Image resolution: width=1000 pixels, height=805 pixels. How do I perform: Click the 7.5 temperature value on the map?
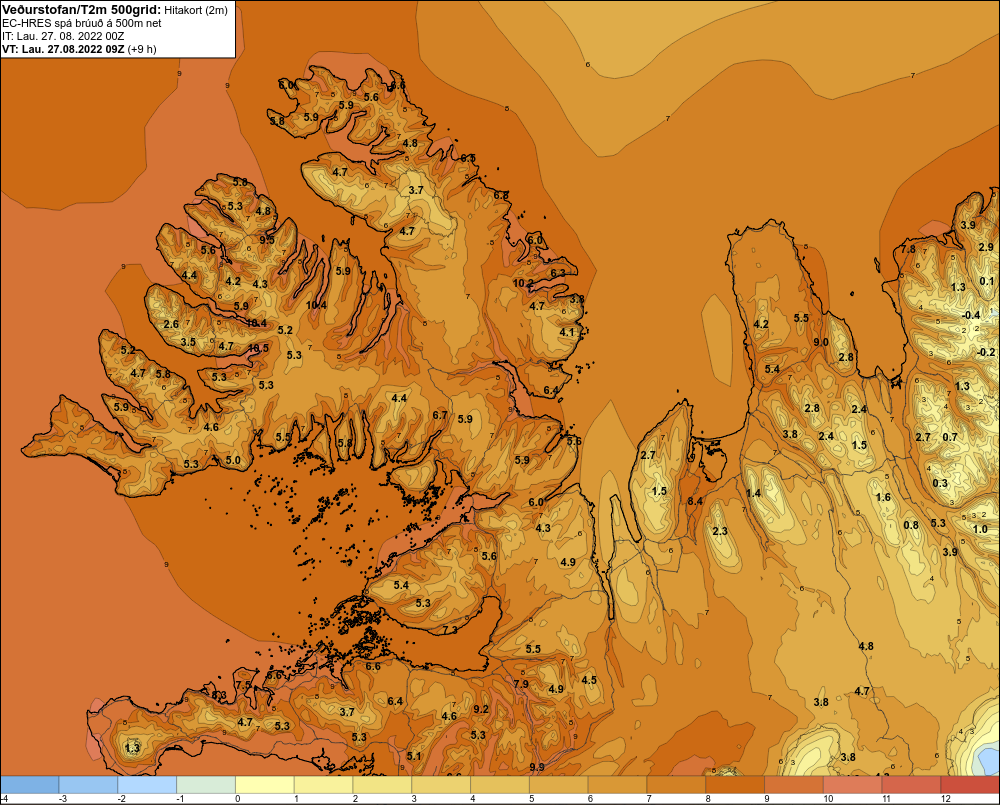243,684
